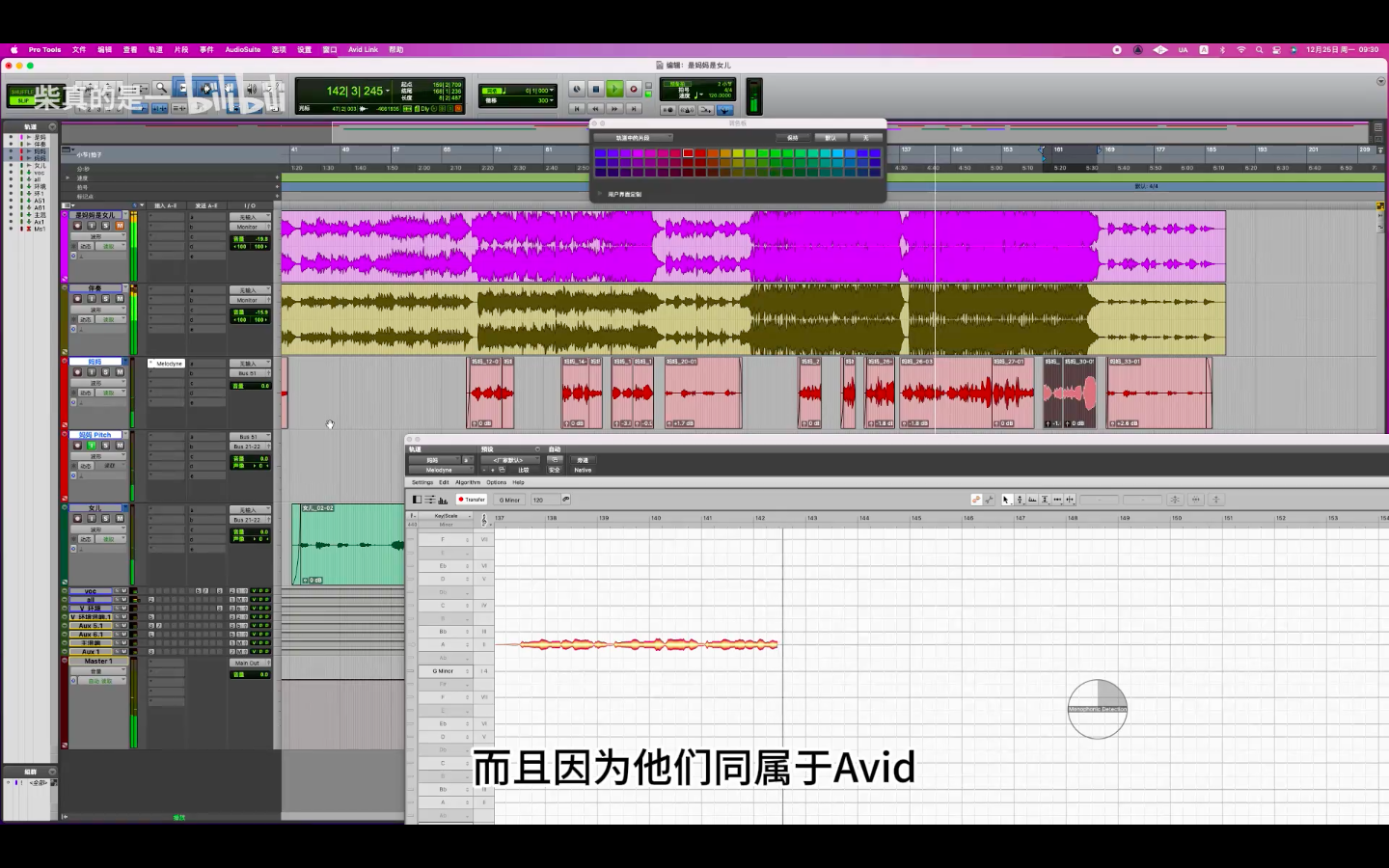Viewport: 1389px width, 868px height.
Task: Click the 旁通 bypass button
Action: (x=583, y=460)
